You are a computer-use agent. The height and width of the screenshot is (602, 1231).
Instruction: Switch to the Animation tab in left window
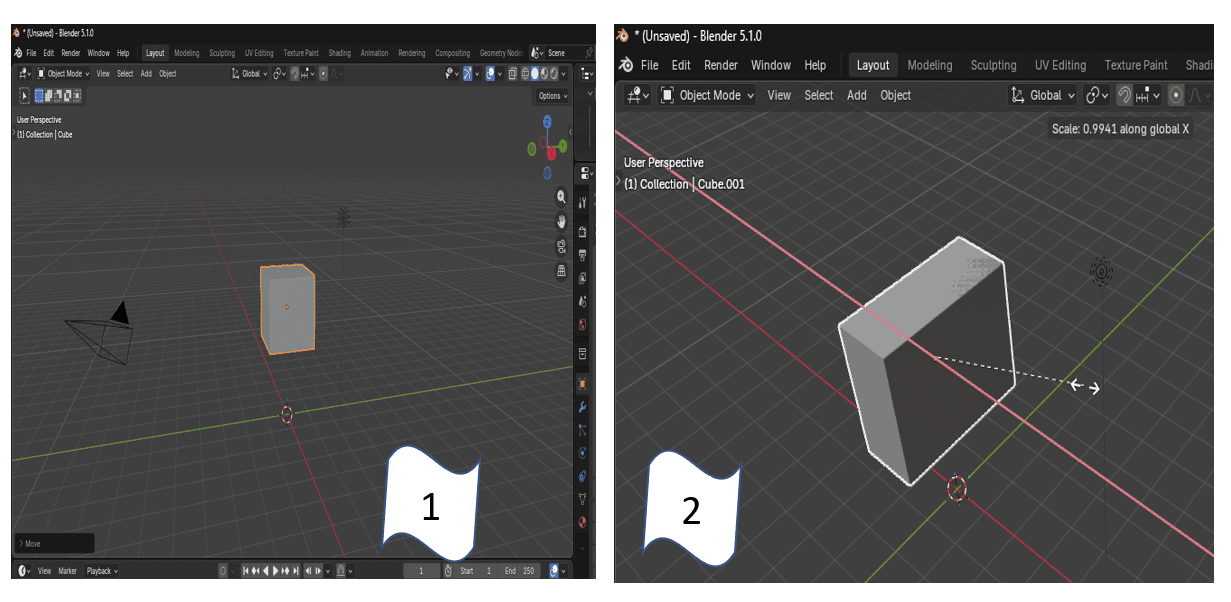[374, 53]
